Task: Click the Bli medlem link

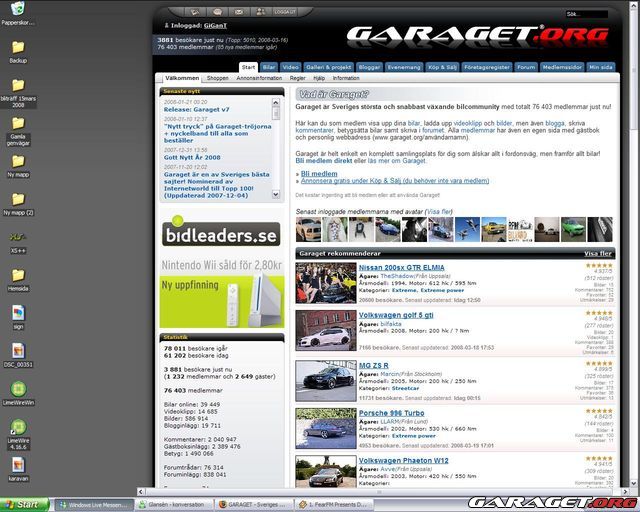Action: tap(319, 174)
